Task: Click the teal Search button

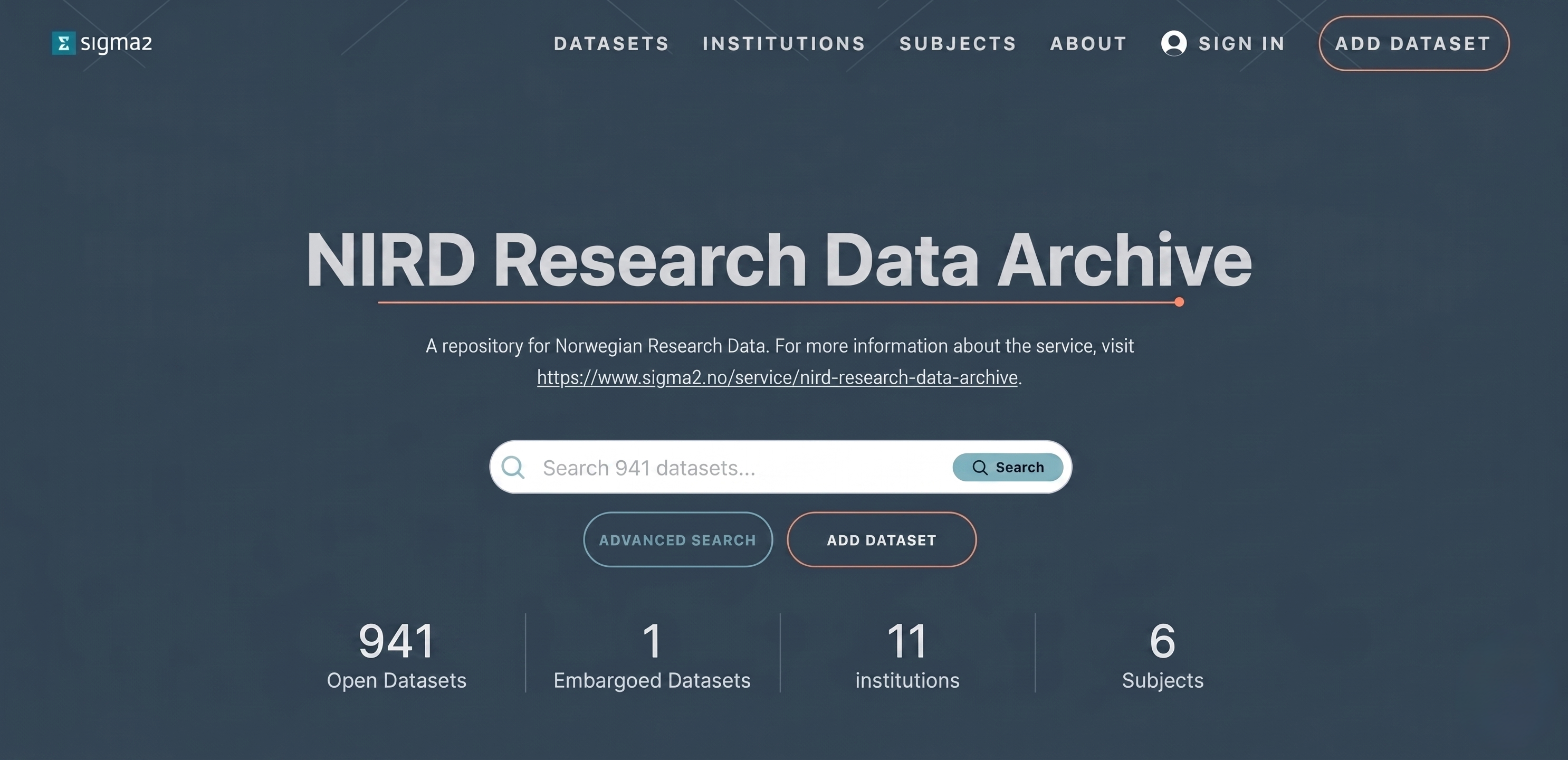Action: tap(1007, 467)
